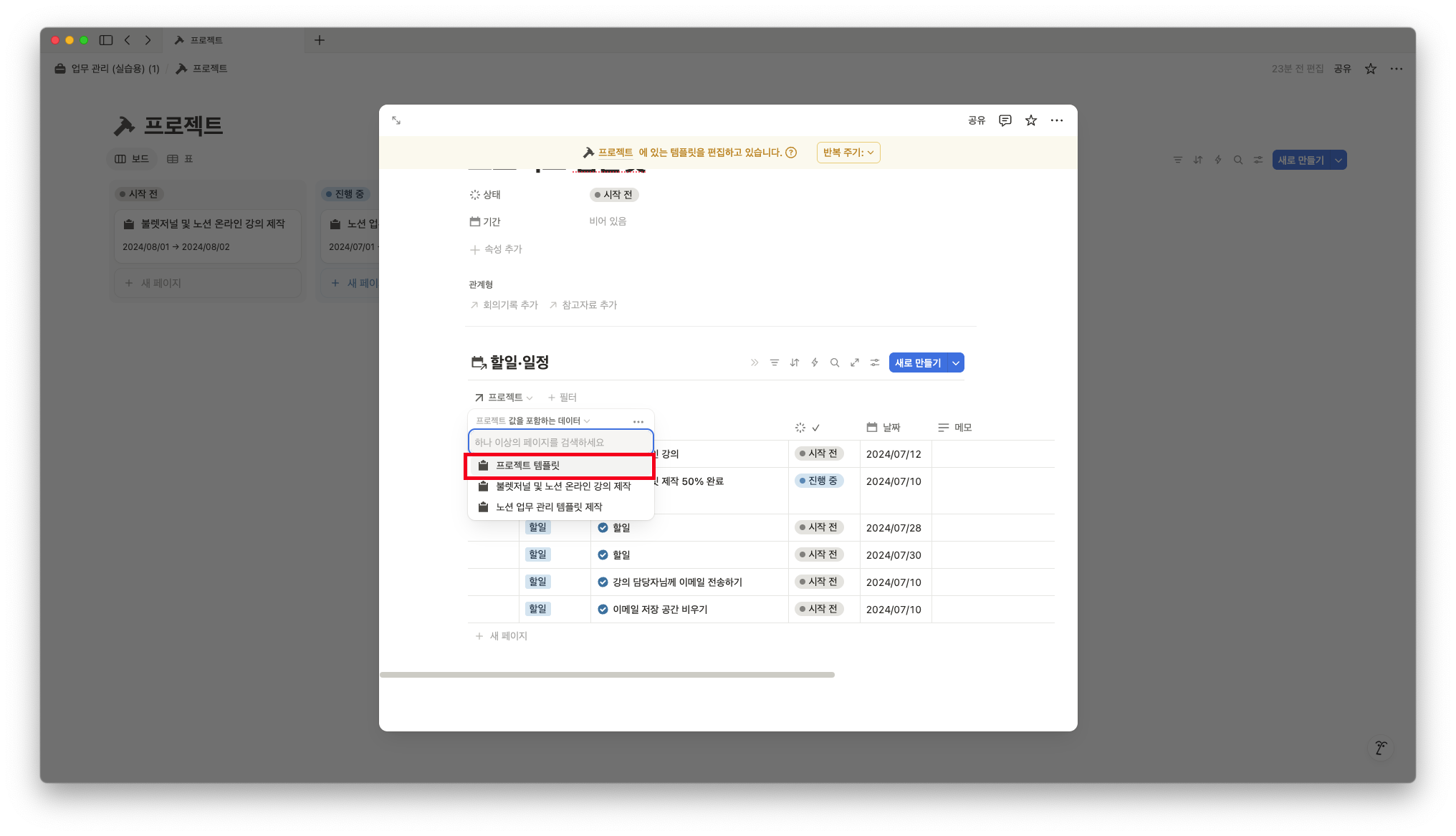This screenshot has height=836, width=1456.
Task: Check off the 이메일 저장 공간 비우기 task
Action: (603, 610)
